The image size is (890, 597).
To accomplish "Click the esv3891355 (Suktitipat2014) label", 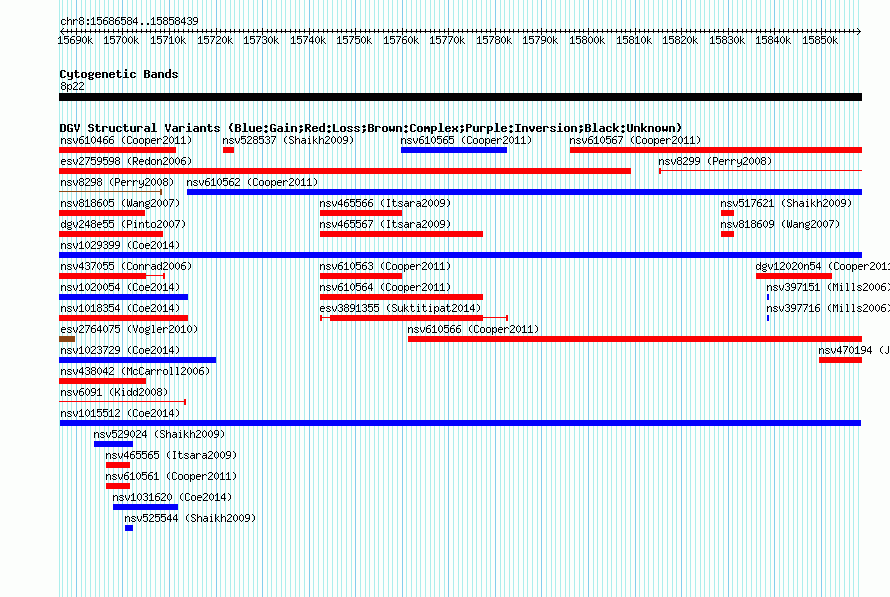I will 400,308.
